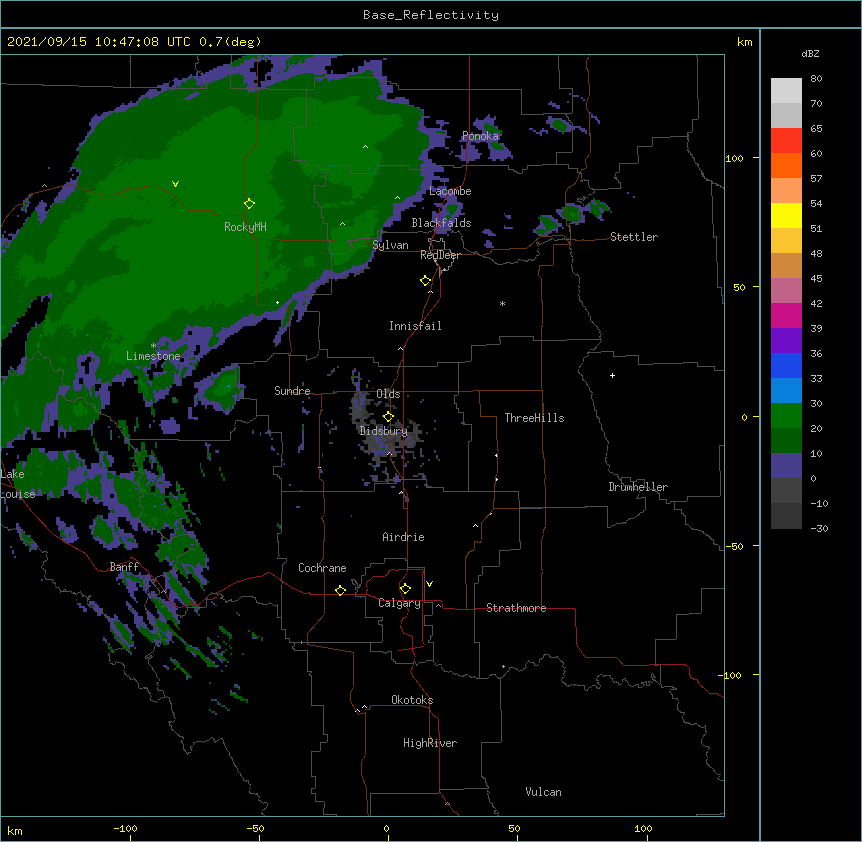
Task: Click the 100 tick on the right axis
Action: (734, 158)
